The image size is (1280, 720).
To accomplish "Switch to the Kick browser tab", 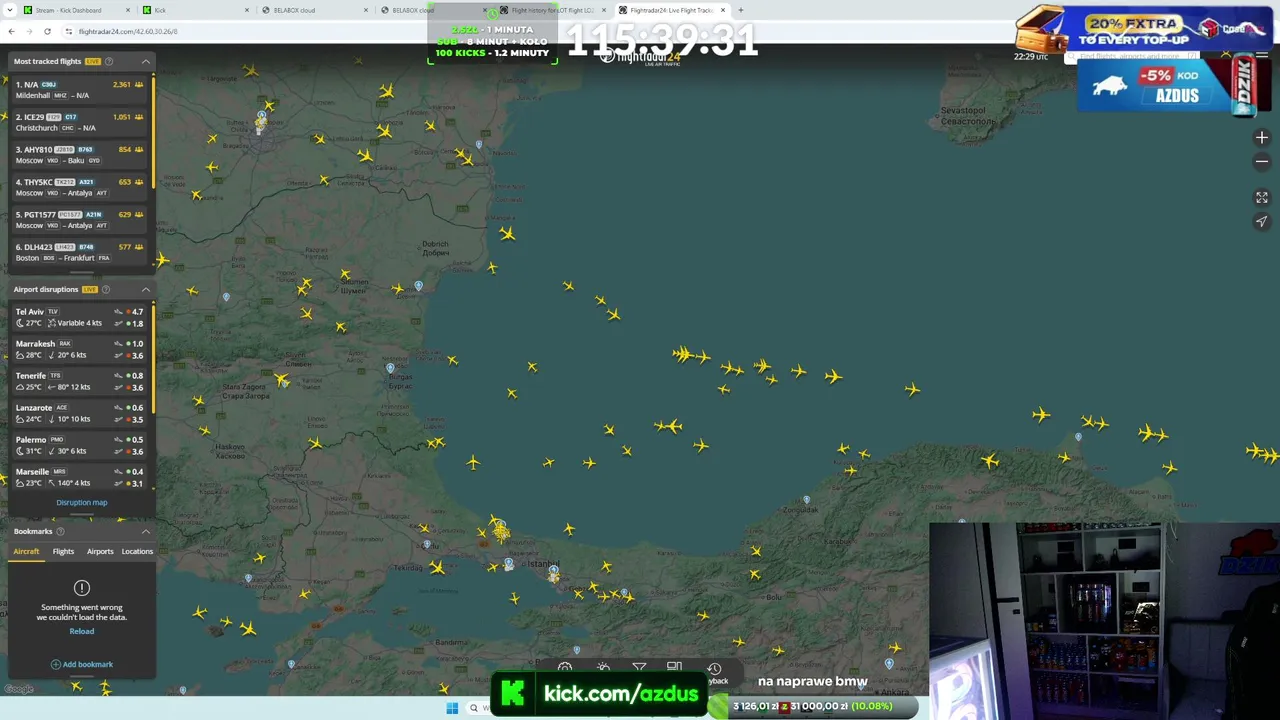I will click(196, 10).
